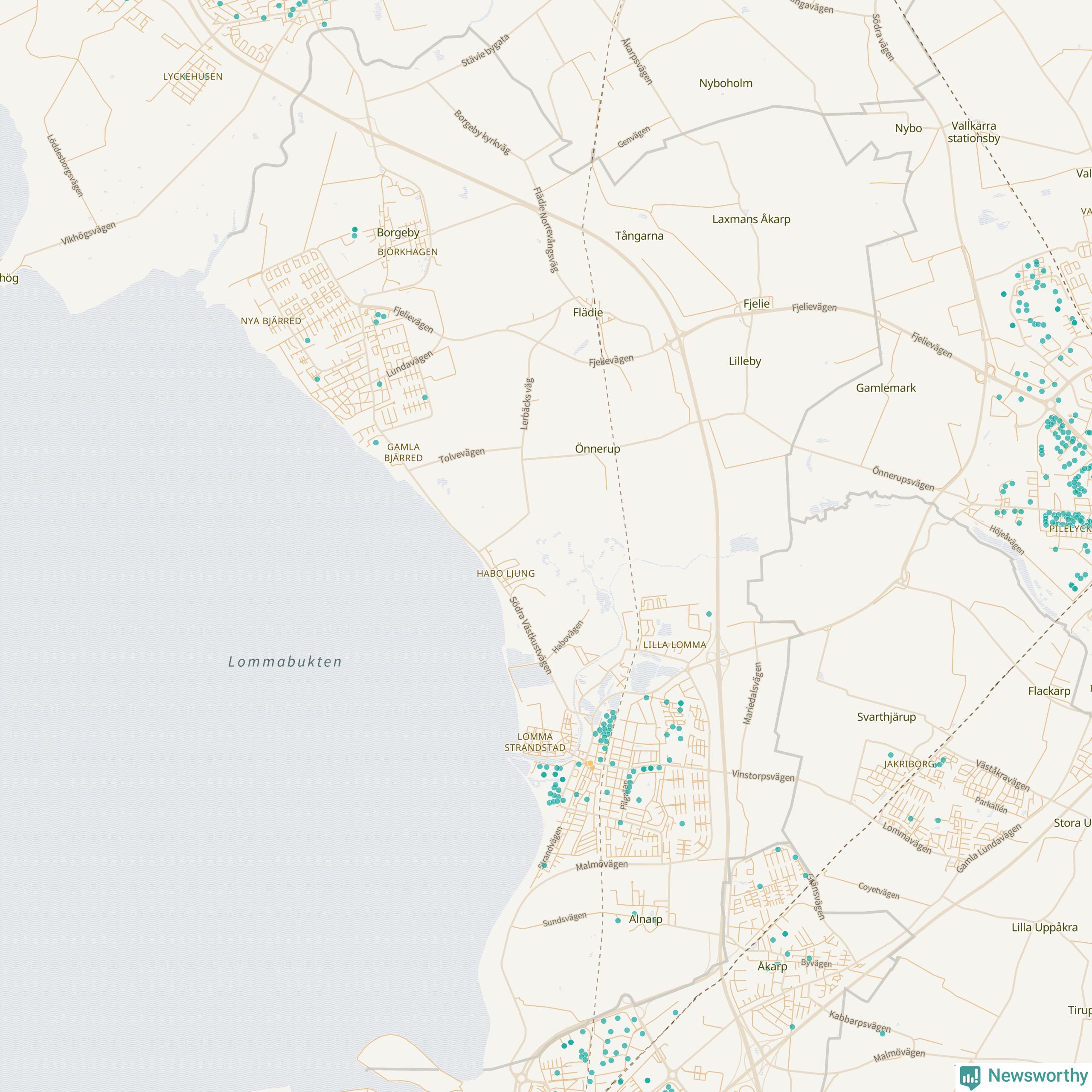Click the Newsworthy chart logo icon
Image resolution: width=1092 pixels, height=1092 pixels.
click(970, 1076)
